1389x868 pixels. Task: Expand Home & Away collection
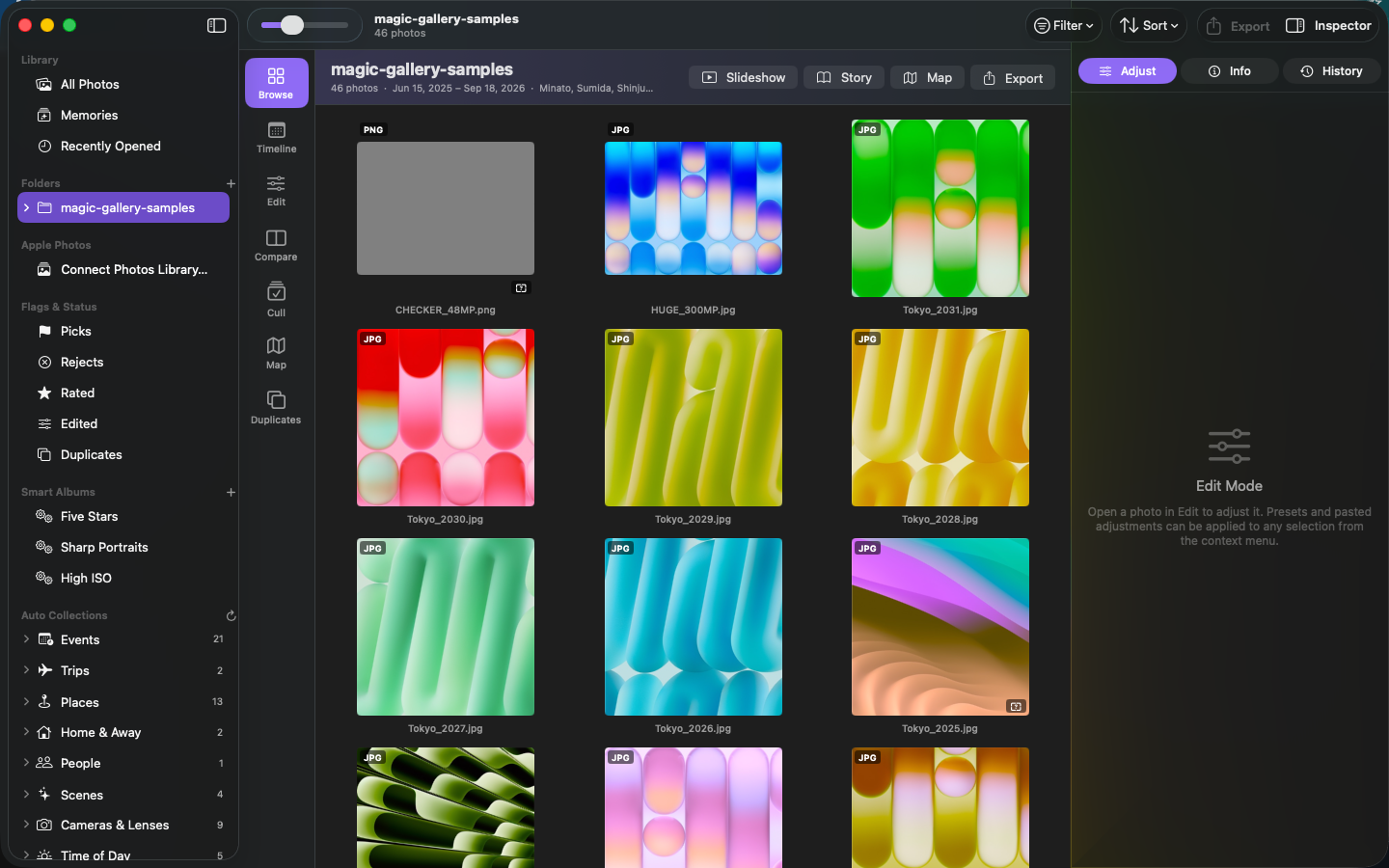click(x=26, y=732)
